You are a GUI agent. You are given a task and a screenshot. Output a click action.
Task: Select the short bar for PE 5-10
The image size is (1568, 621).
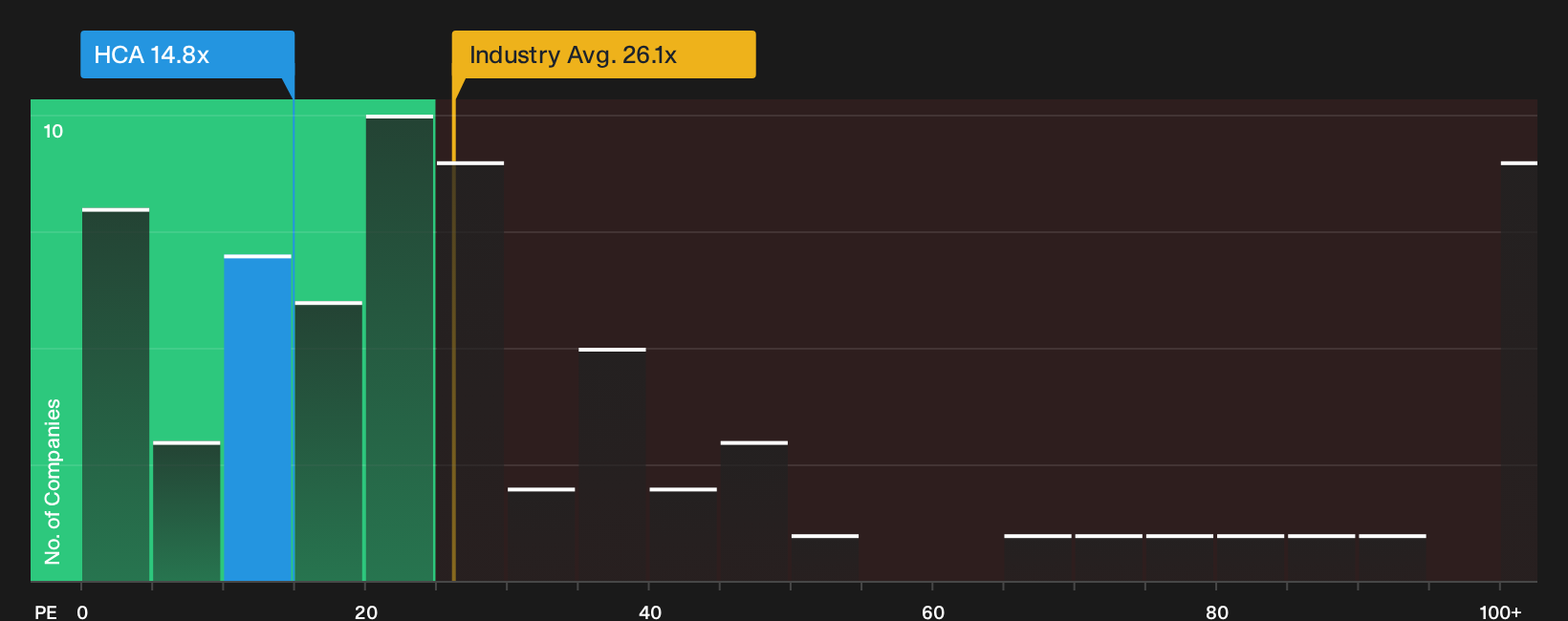tap(186, 511)
